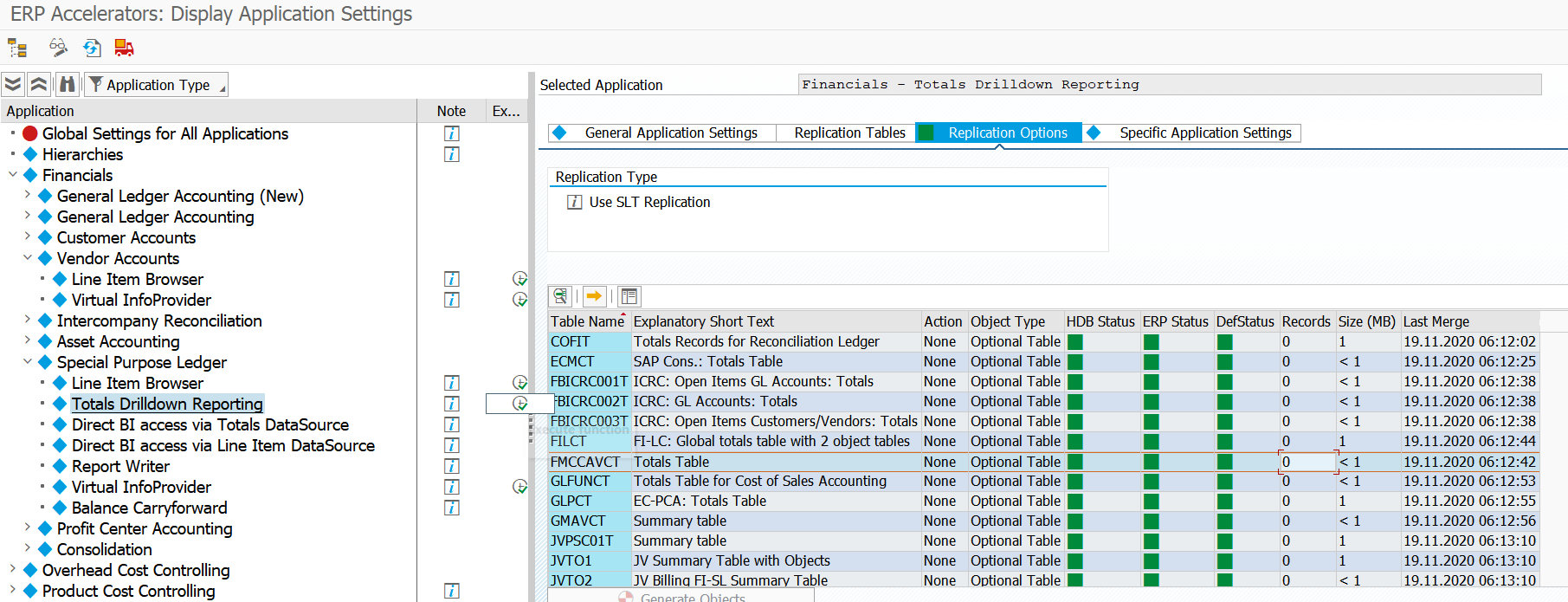Viewport: 1568px width, 602px height.
Task: Select the Report Writer tree item
Action: coord(120,466)
